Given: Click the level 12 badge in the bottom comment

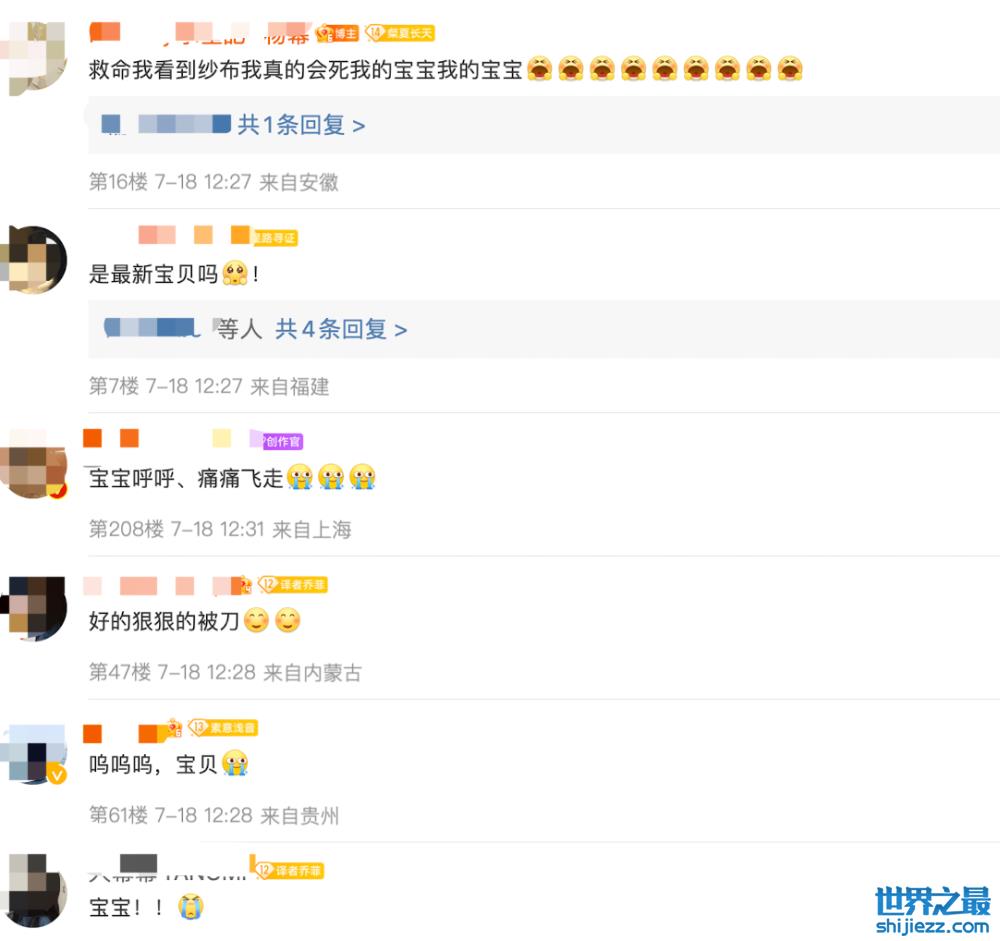Looking at the screenshot, I should point(289,870).
